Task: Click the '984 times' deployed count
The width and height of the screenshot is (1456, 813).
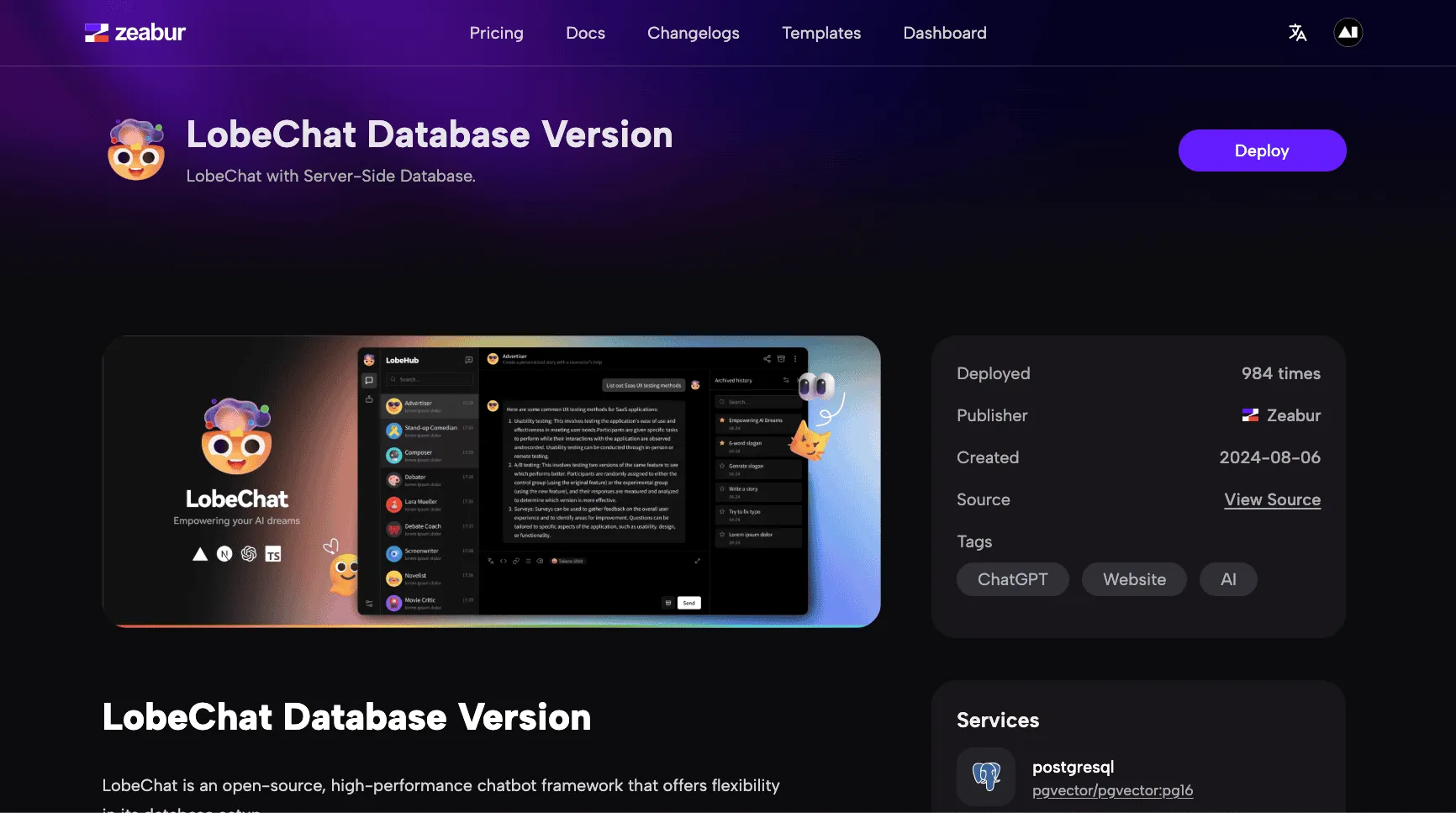Action: (1280, 373)
